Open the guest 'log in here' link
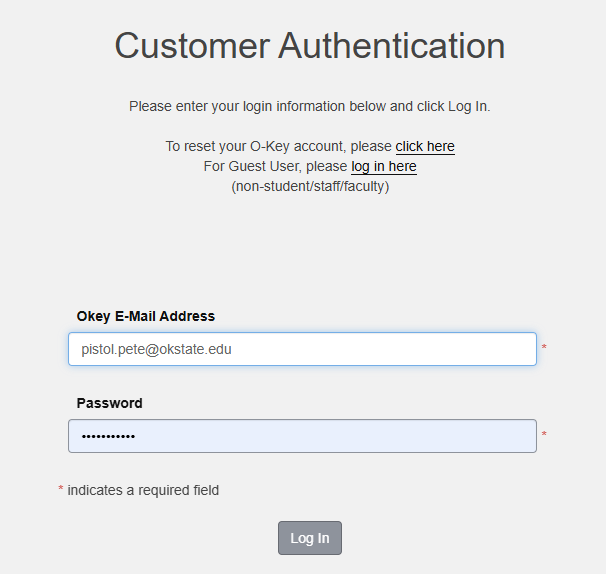Screen dimensions: 606x574 [x=384, y=166]
